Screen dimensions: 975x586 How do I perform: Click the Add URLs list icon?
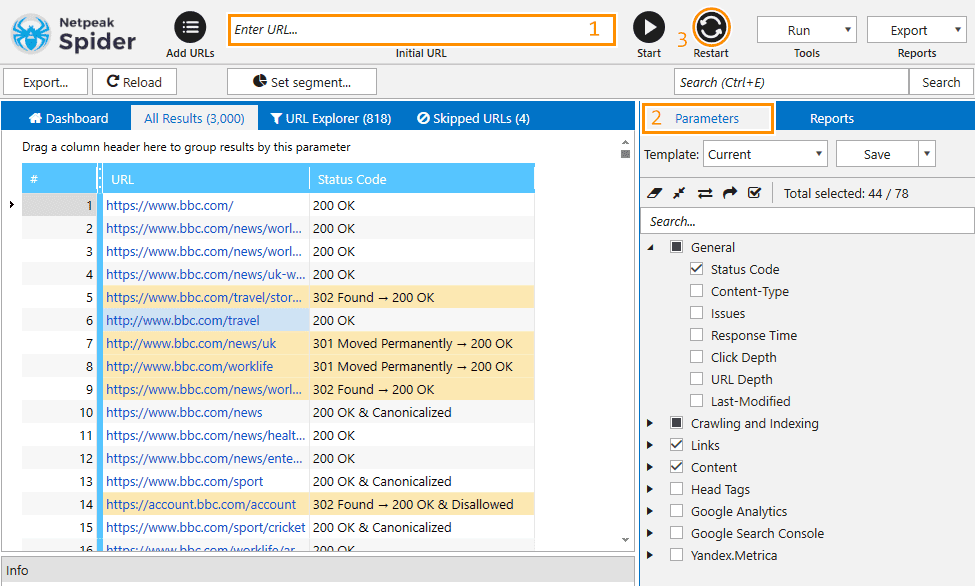(x=190, y=28)
